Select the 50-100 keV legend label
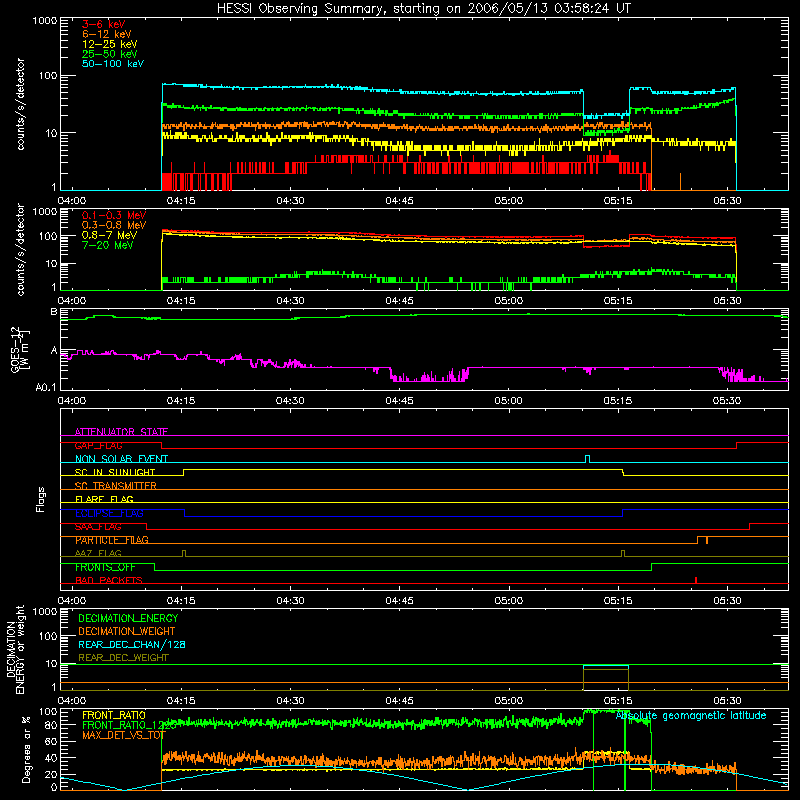Image resolution: width=800 pixels, height=800 pixels. click(x=113, y=64)
